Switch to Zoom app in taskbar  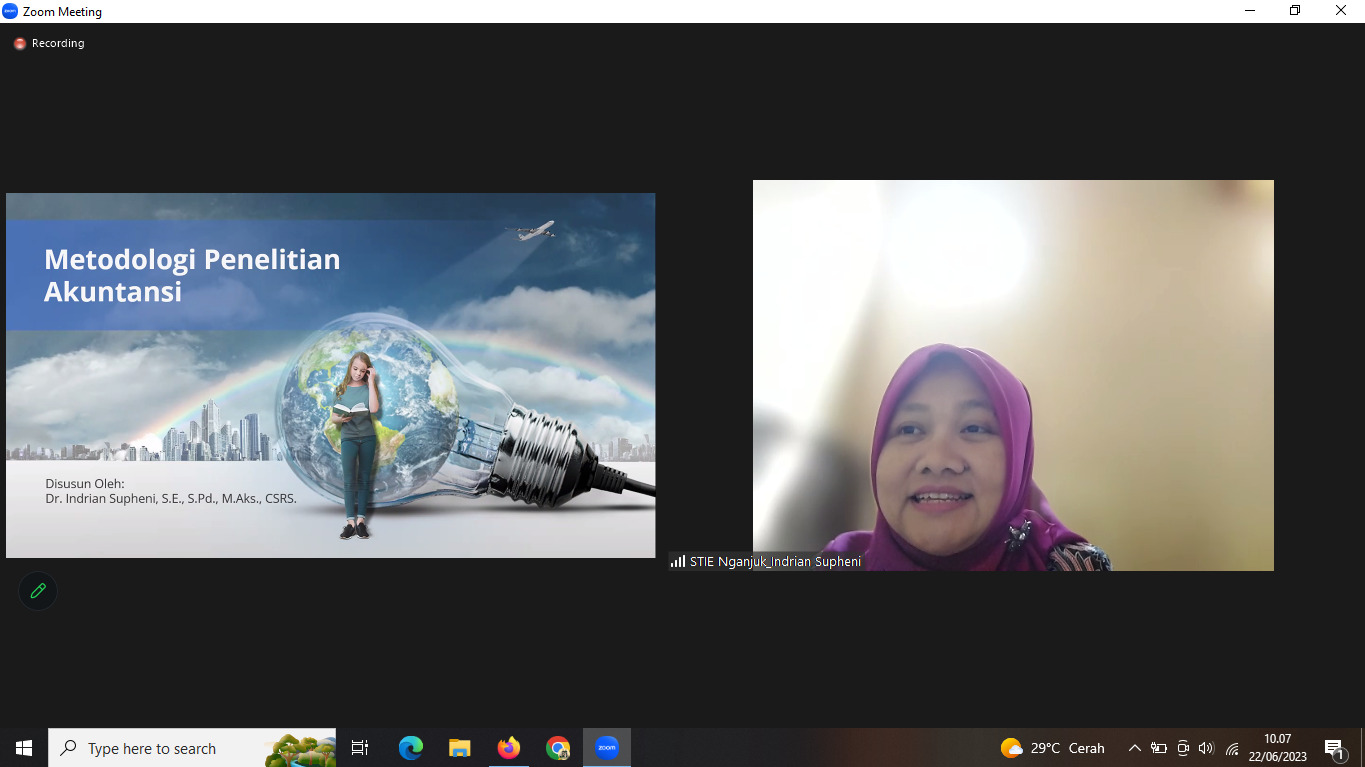click(607, 748)
